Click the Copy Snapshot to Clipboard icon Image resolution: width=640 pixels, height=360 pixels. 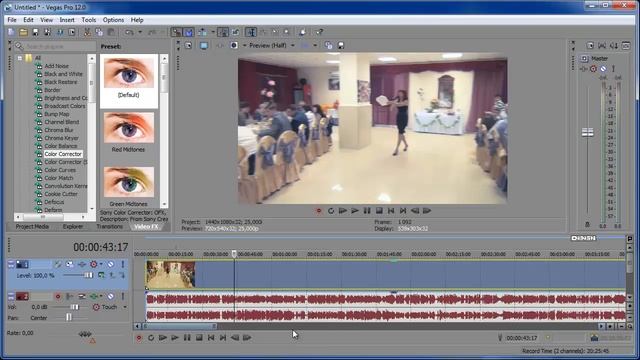[x=329, y=45]
